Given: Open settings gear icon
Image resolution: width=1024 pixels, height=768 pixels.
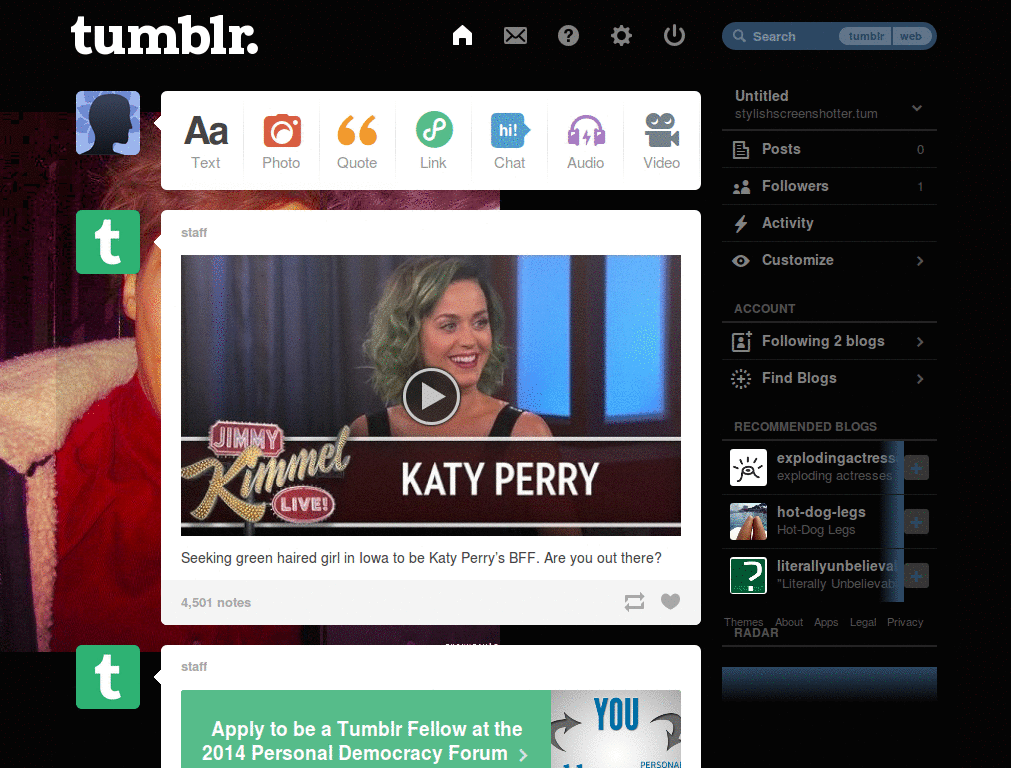Looking at the screenshot, I should (x=621, y=35).
